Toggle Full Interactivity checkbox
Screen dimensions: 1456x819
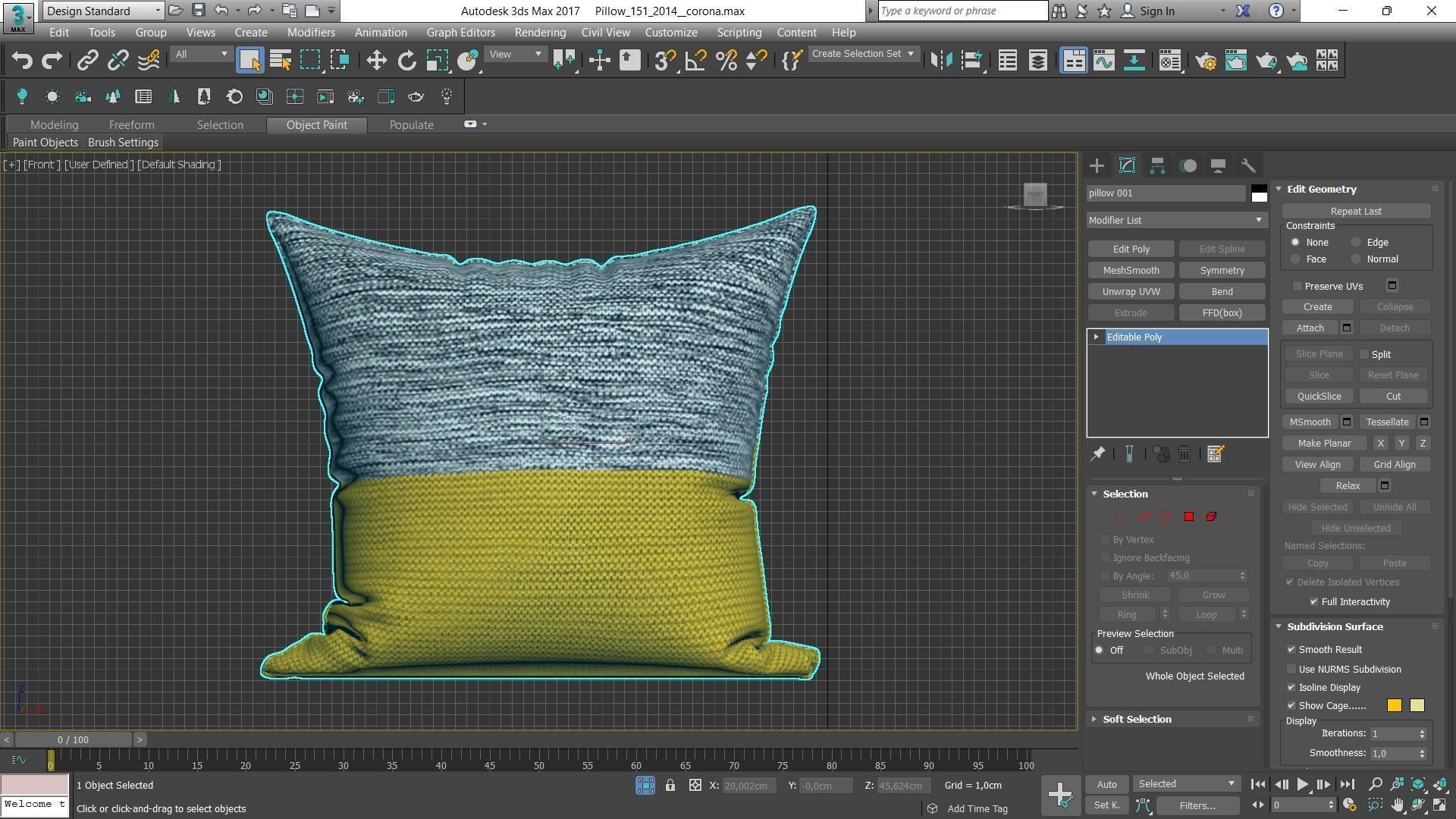coord(1314,602)
